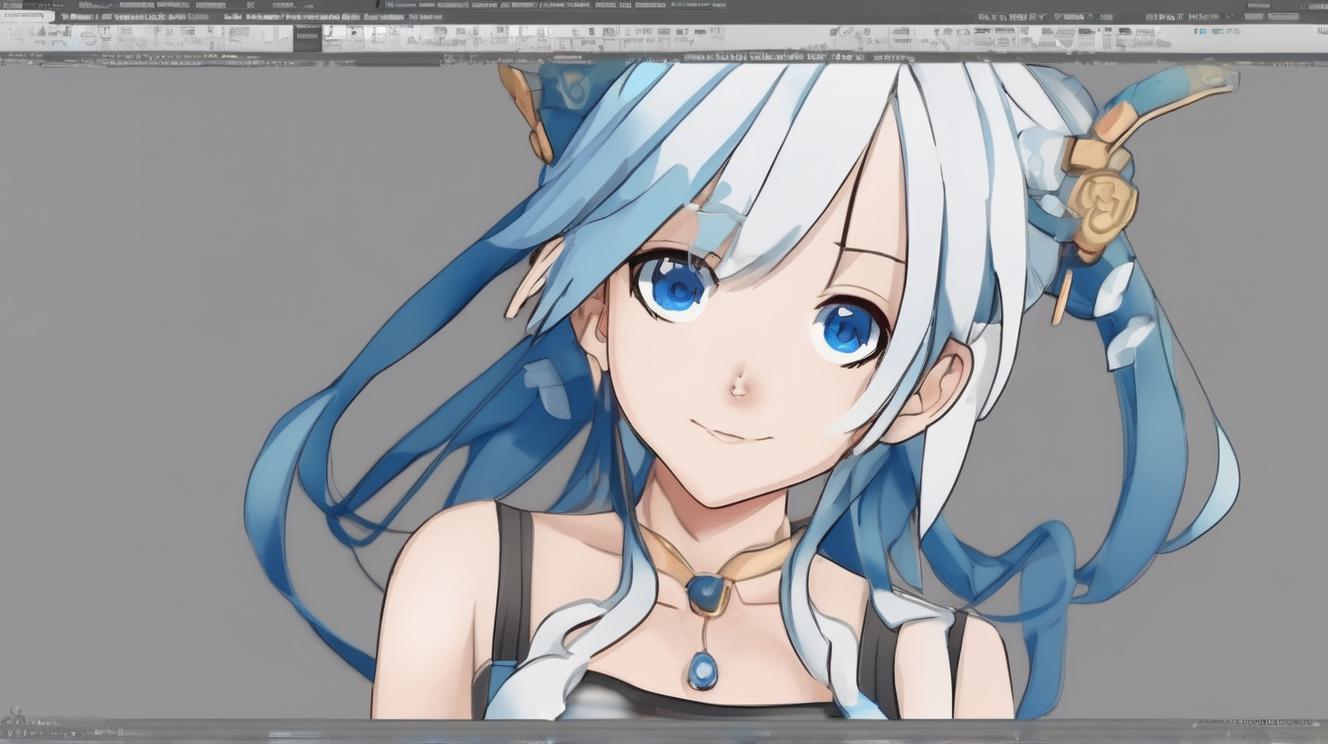Click the status bar text at bottom right

pyautogui.click(x=1255, y=723)
